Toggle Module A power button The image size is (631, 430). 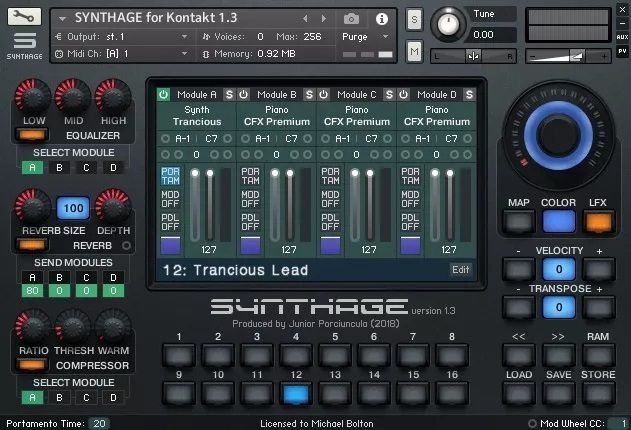click(x=163, y=95)
